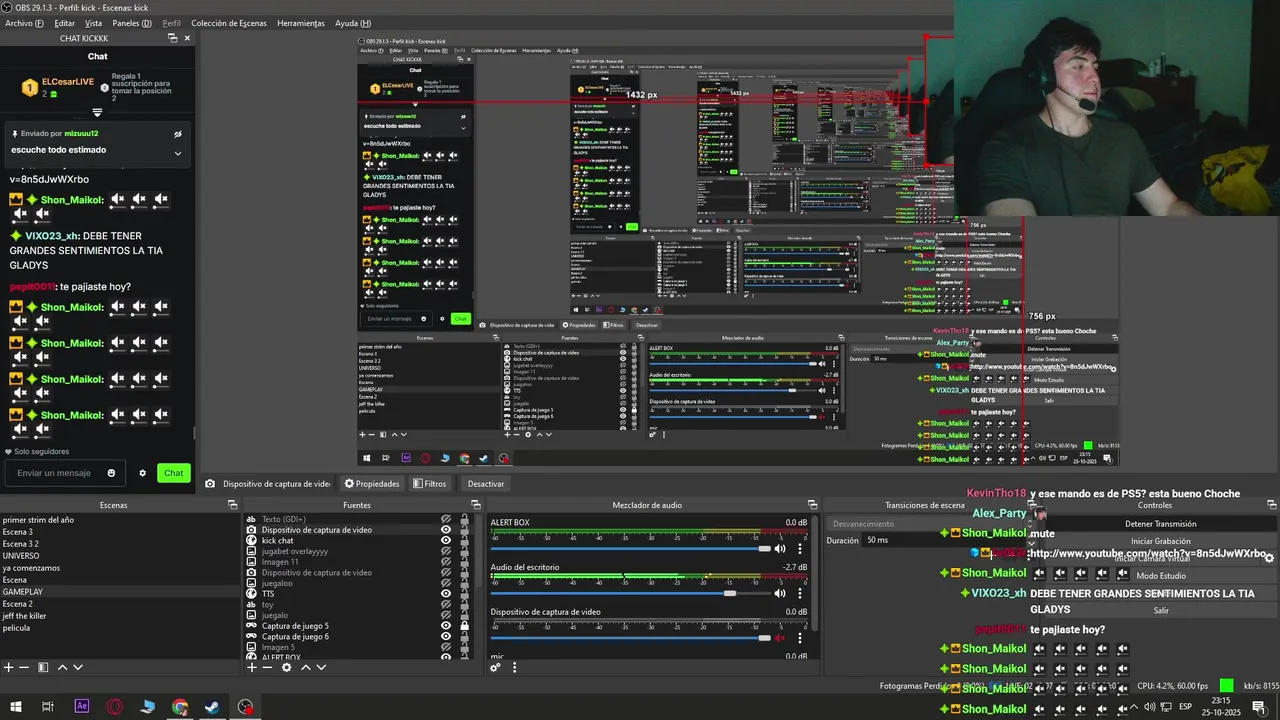Viewport: 1280px width, 720px height.
Task: Open source properties gear in Fuentes toolbar
Action: (x=286, y=667)
